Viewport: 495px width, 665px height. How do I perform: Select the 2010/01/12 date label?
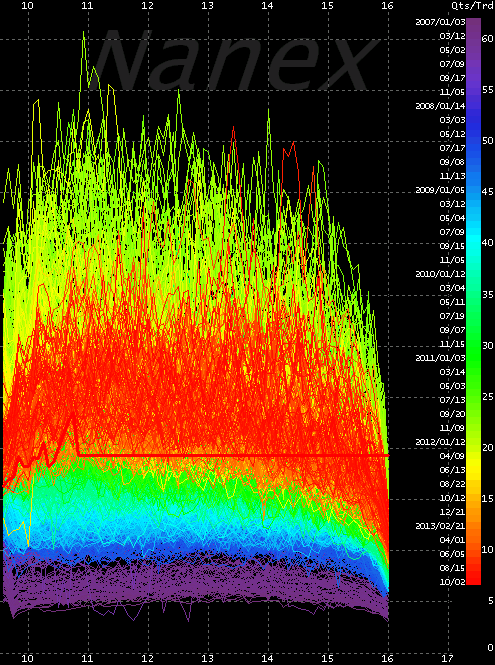coord(440,274)
